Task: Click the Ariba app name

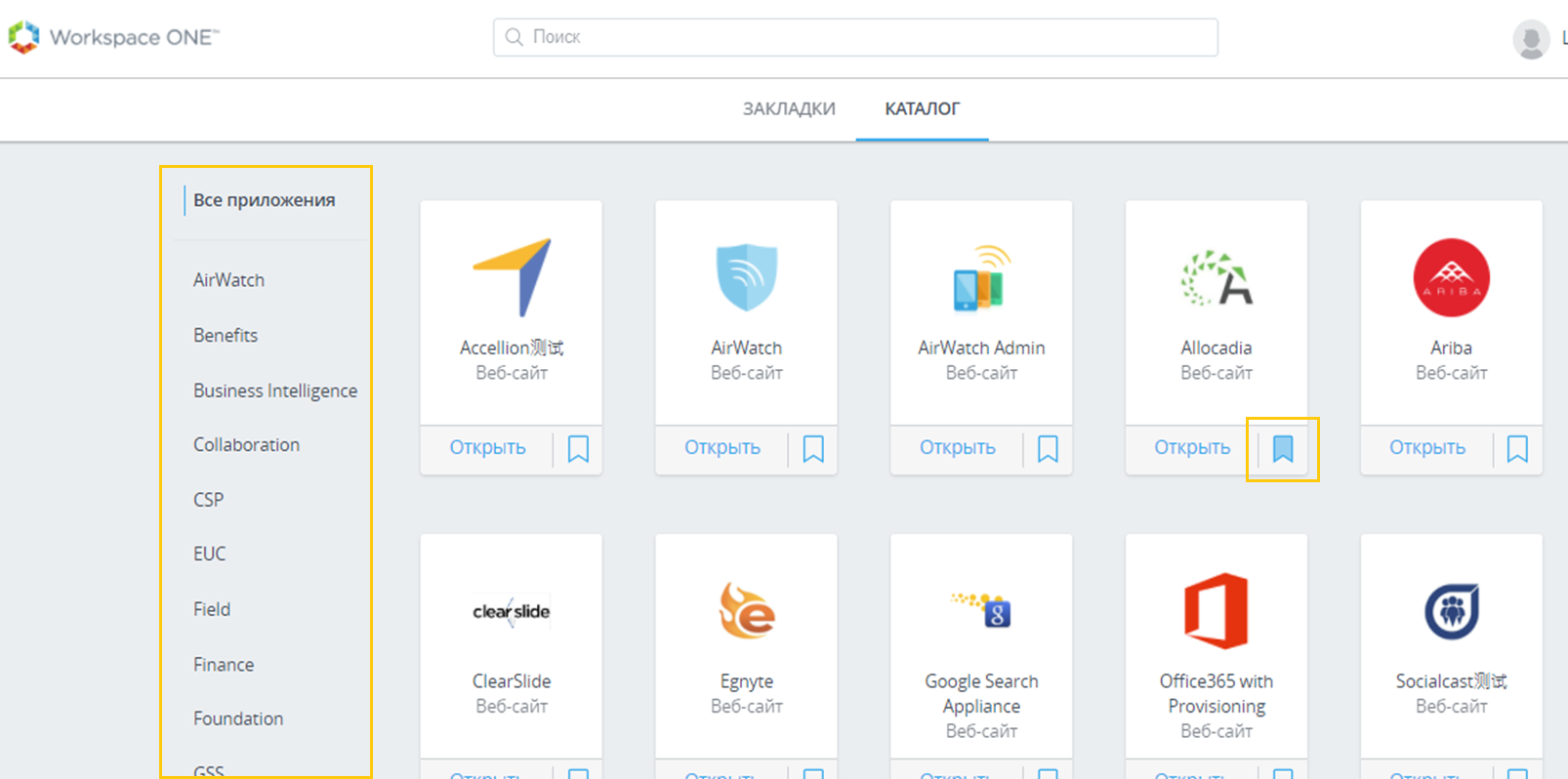Action: (1452, 348)
